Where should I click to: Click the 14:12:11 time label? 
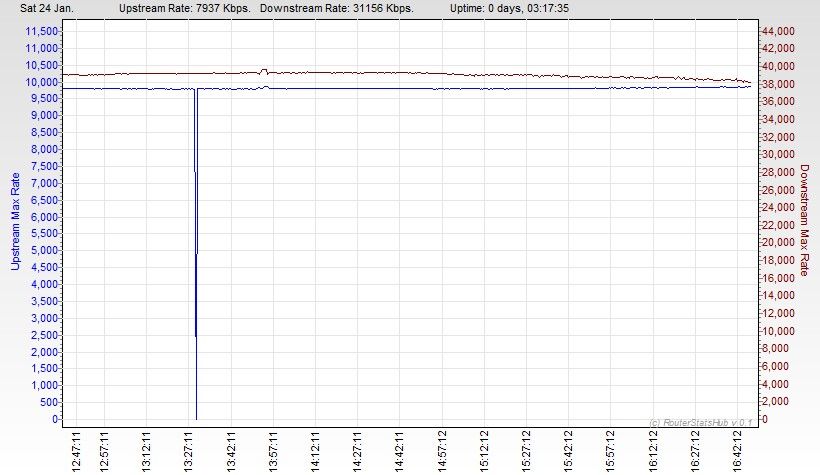pyautogui.click(x=315, y=451)
